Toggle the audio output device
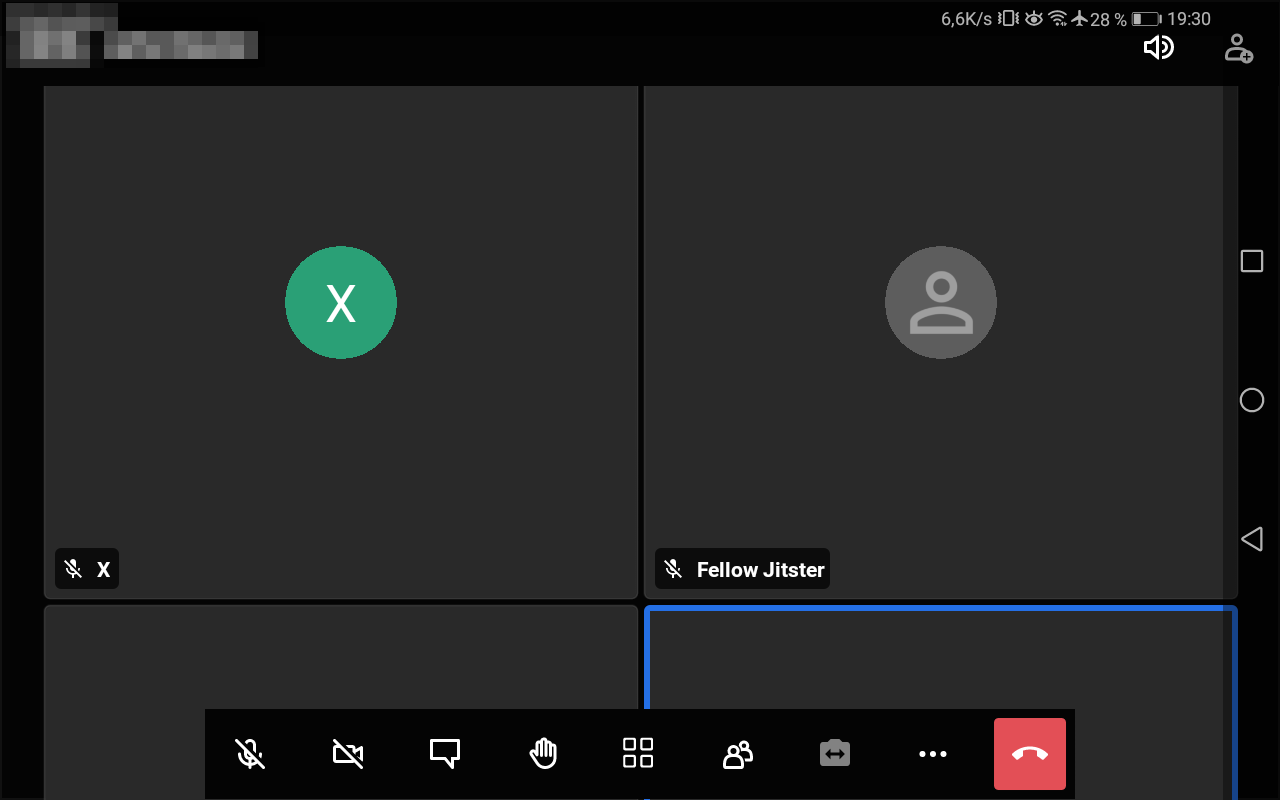This screenshot has width=1280, height=800. [1159, 47]
